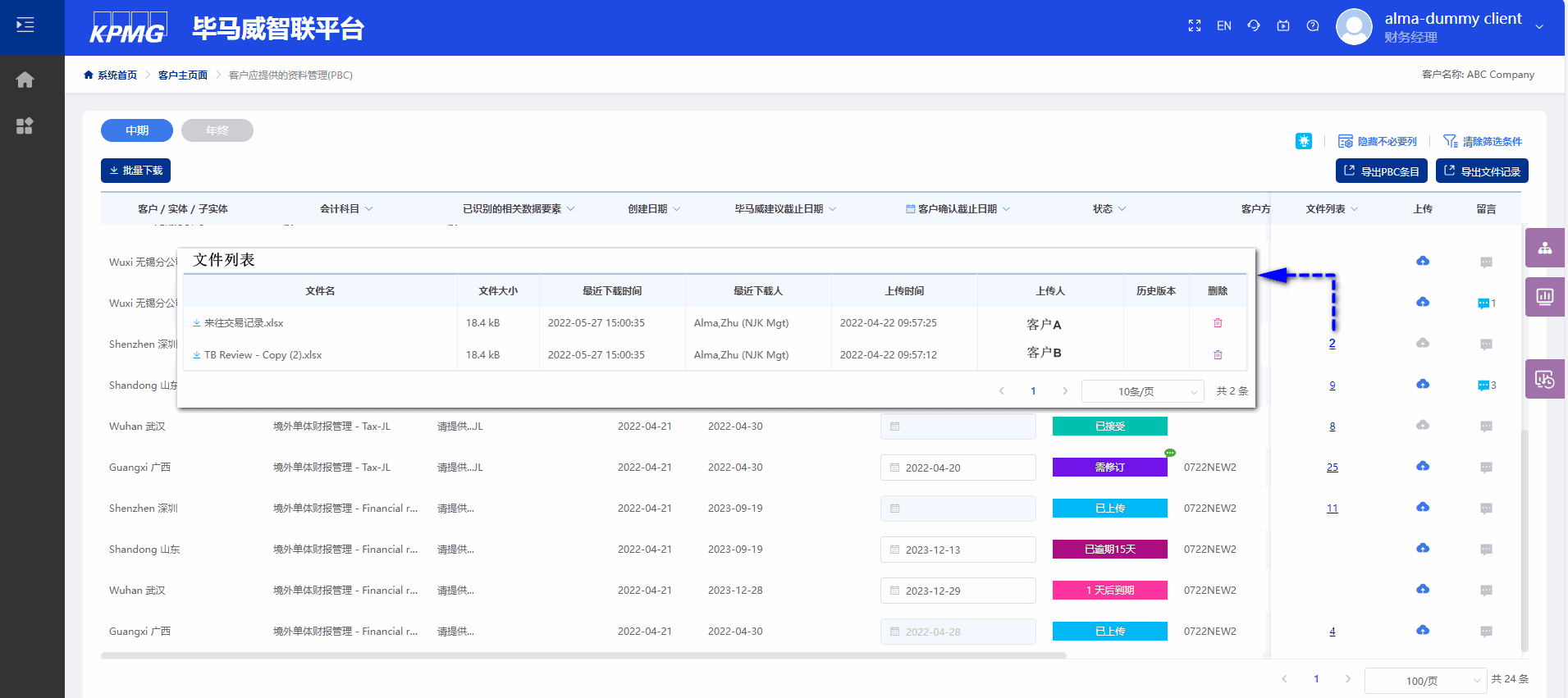Click the purple organization chart side button
1568x698 pixels.
click(1545, 248)
